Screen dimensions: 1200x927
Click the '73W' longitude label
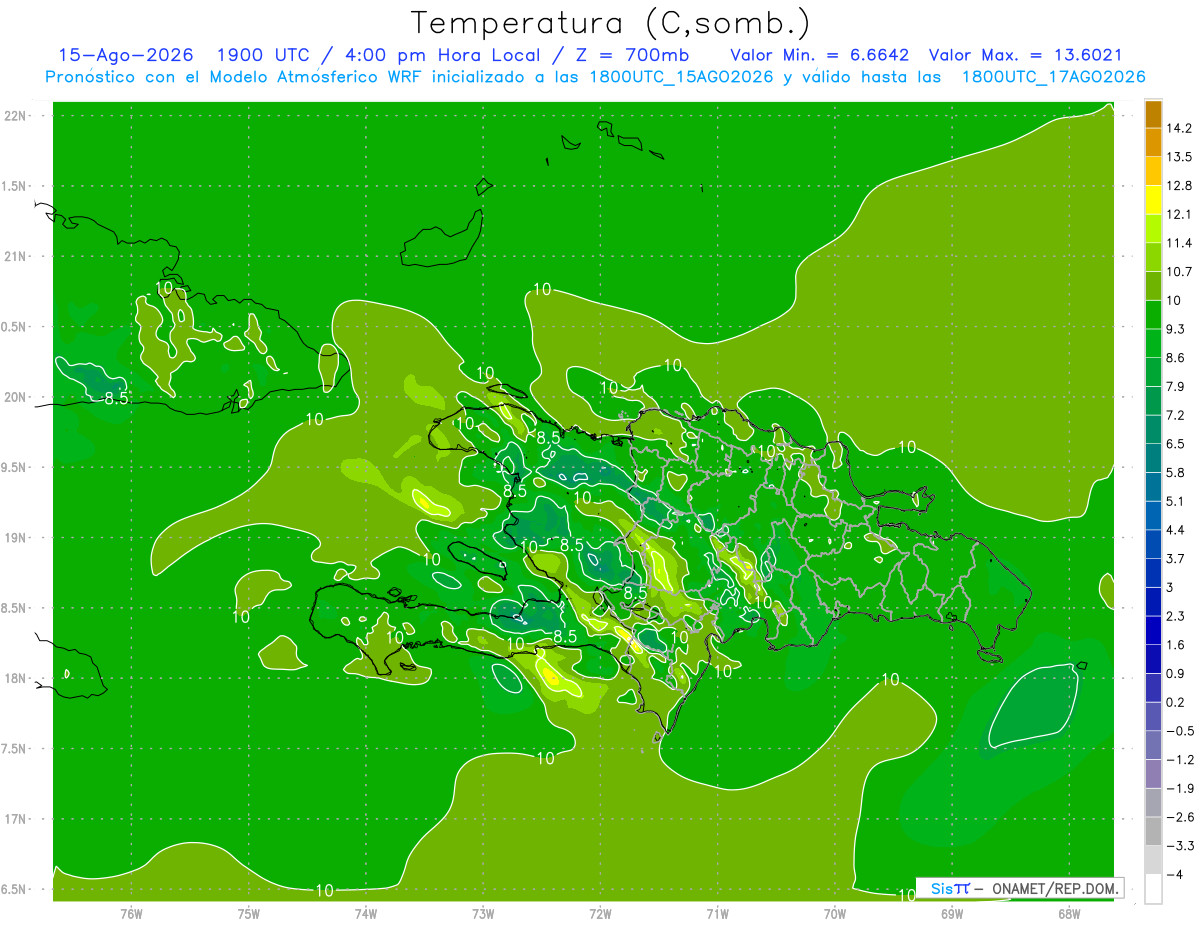(483, 914)
